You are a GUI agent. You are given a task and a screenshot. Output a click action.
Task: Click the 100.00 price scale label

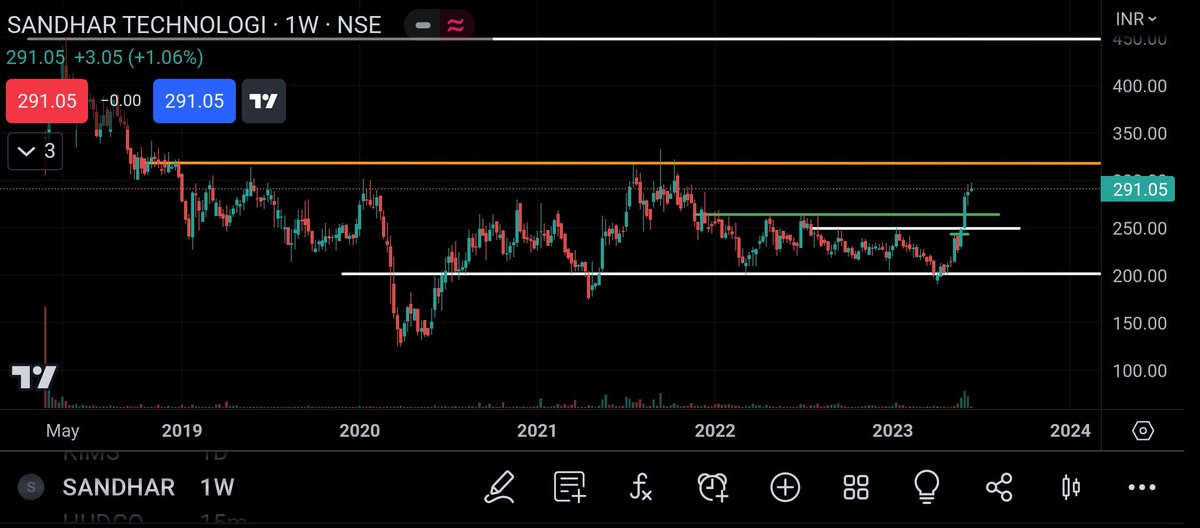[1141, 370]
